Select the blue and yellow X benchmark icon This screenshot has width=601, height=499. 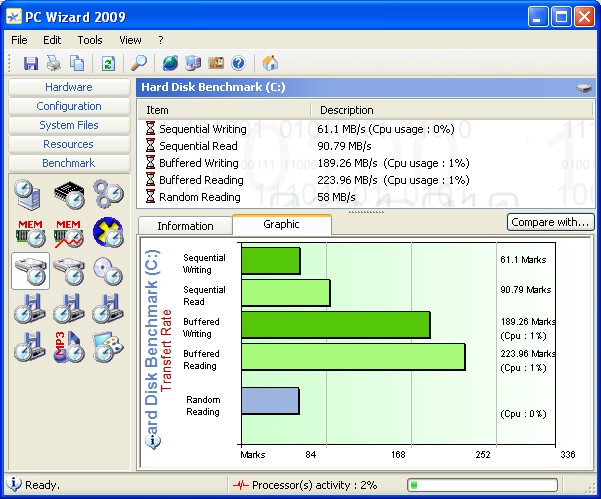click(x=108, y=232)
